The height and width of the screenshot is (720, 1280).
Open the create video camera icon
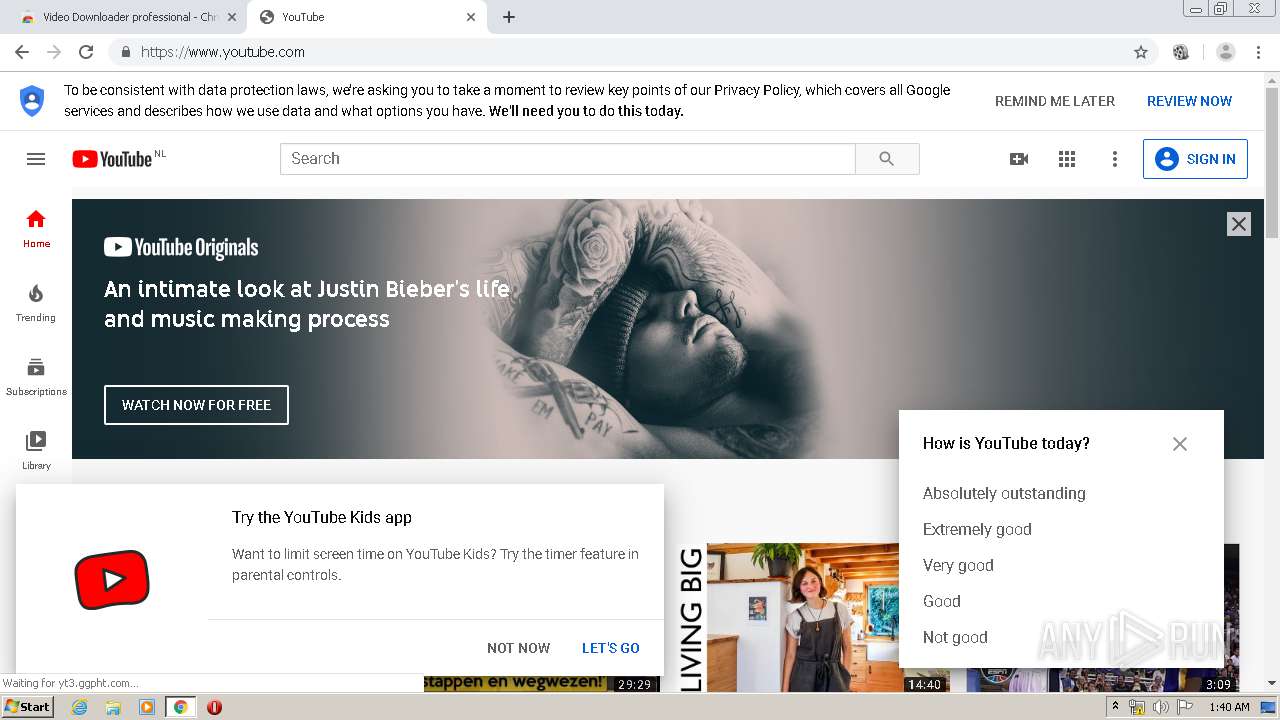1019,159
